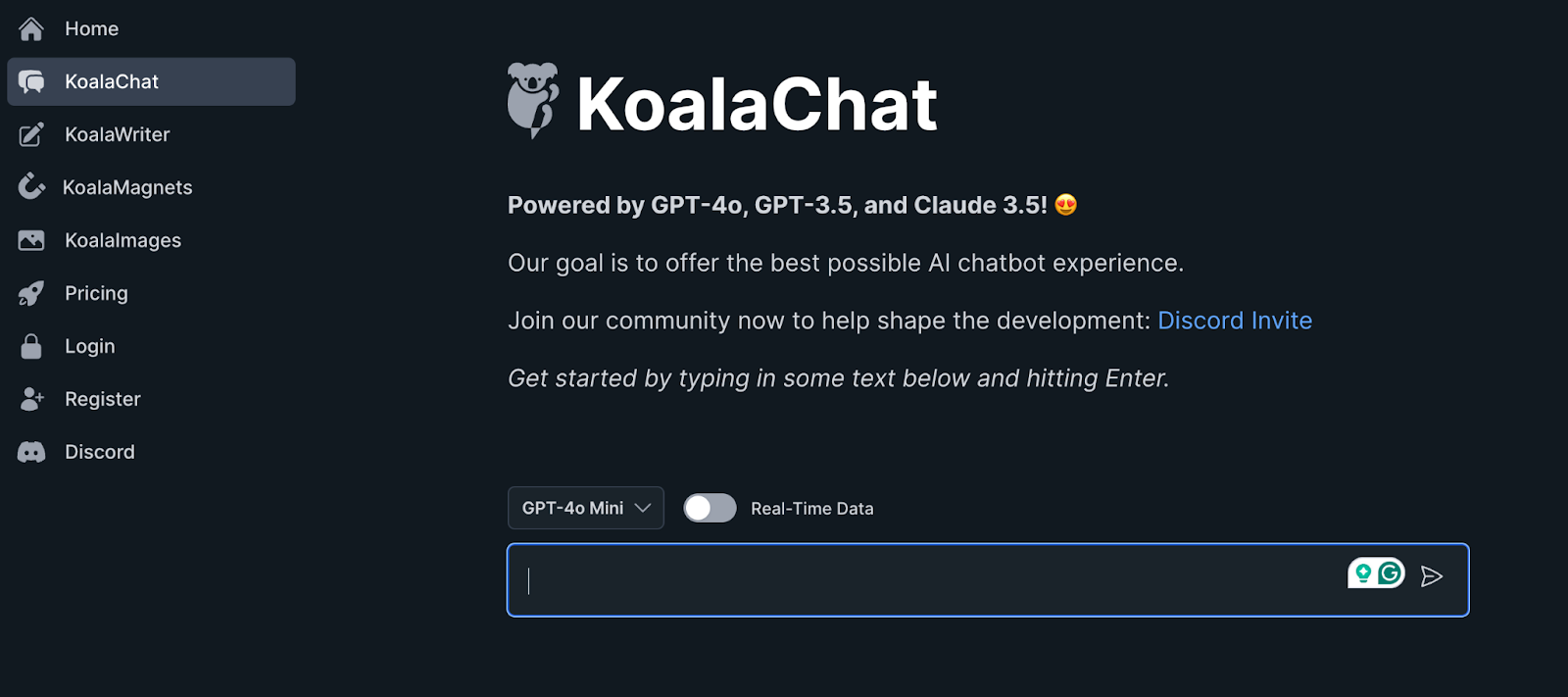This screenshot has width=1568, height=697.
Task: Click the Home house icon
Action: tap(31, 29)
